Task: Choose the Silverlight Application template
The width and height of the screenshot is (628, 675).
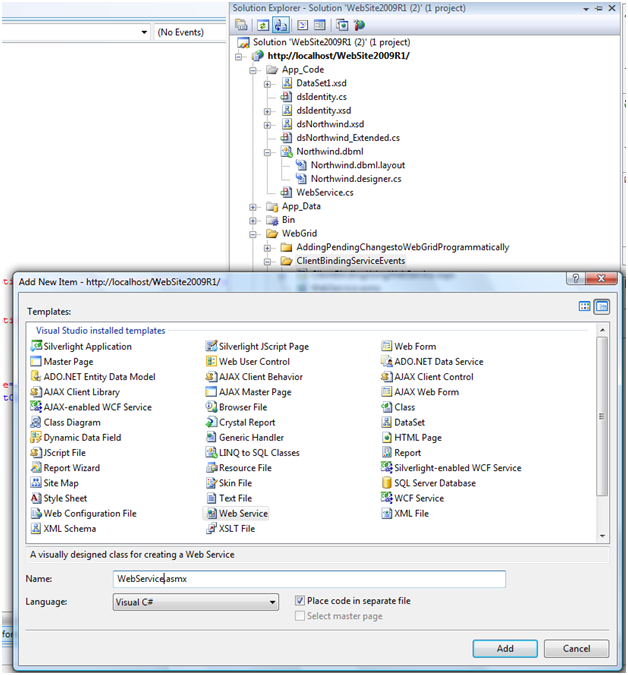Action: point(87,347)
